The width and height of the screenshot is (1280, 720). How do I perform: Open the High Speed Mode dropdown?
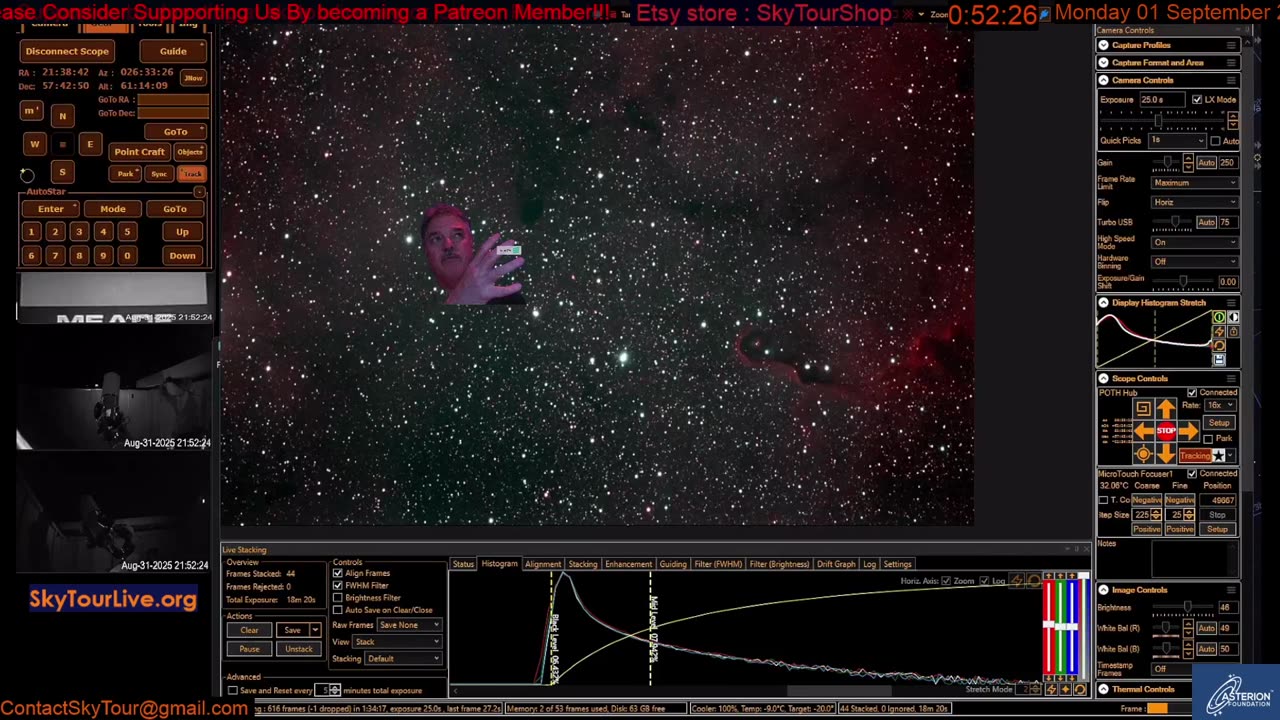click(1195, 242)
